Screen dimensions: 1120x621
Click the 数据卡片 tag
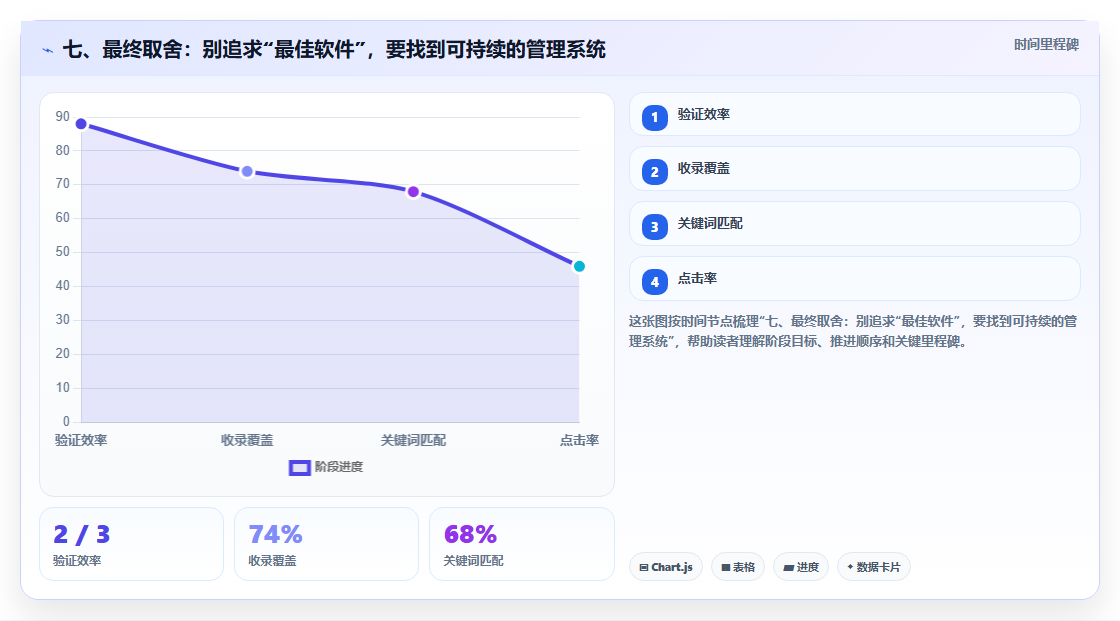pos(874,567)
